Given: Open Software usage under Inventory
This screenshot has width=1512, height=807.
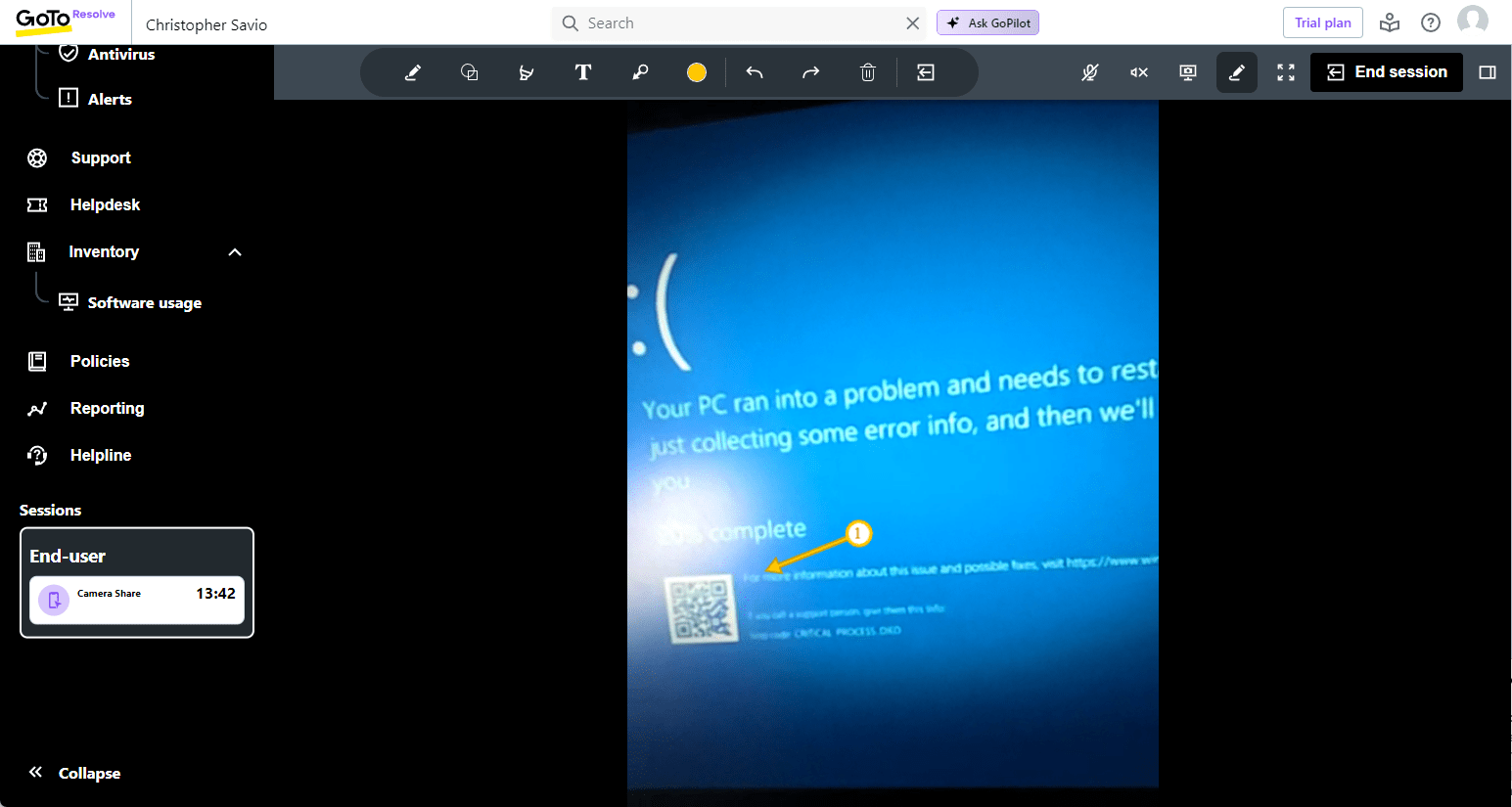Looking at the screenshot, I should pos(130,302).
